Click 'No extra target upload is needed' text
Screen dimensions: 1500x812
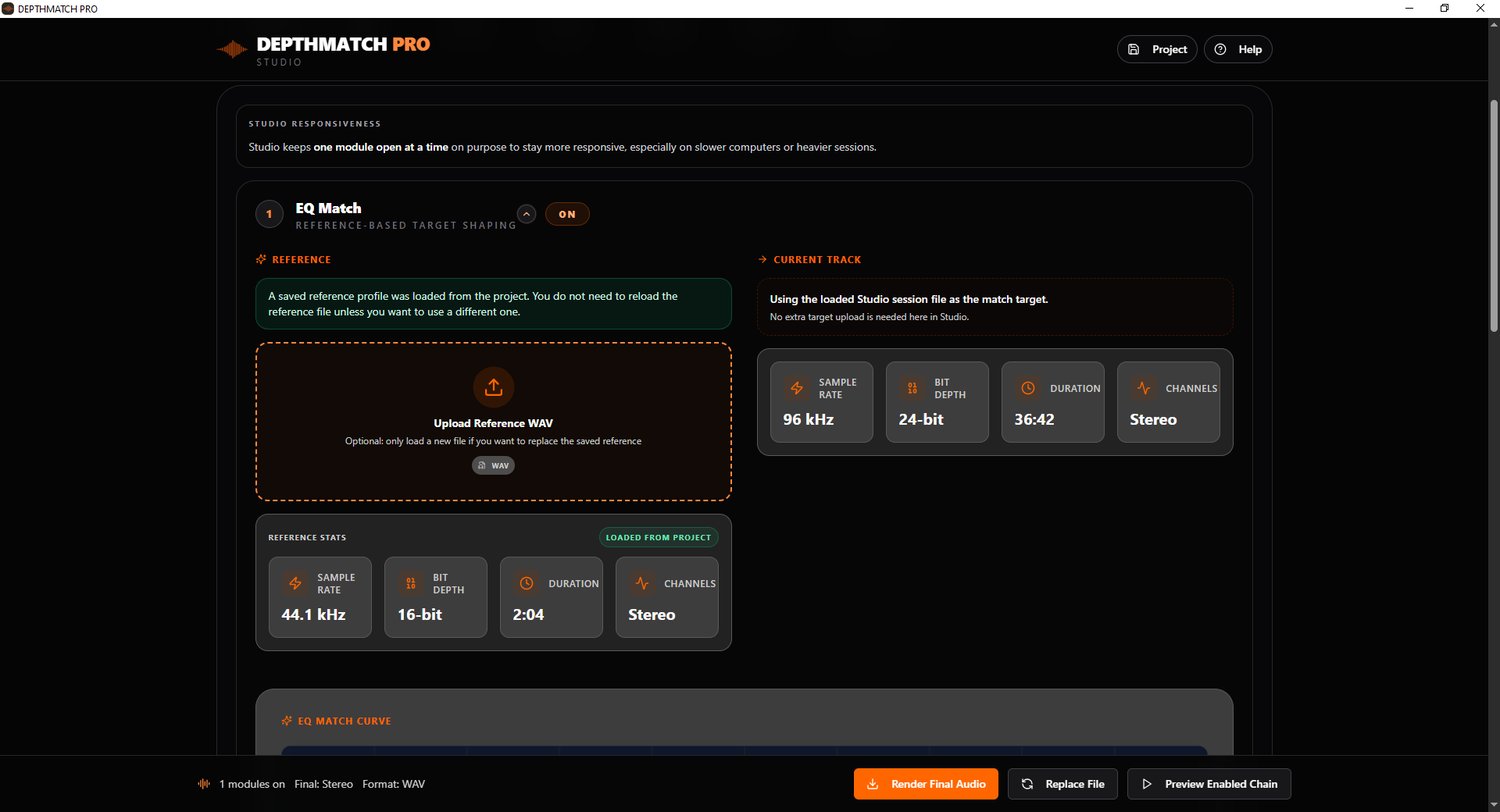869,317
